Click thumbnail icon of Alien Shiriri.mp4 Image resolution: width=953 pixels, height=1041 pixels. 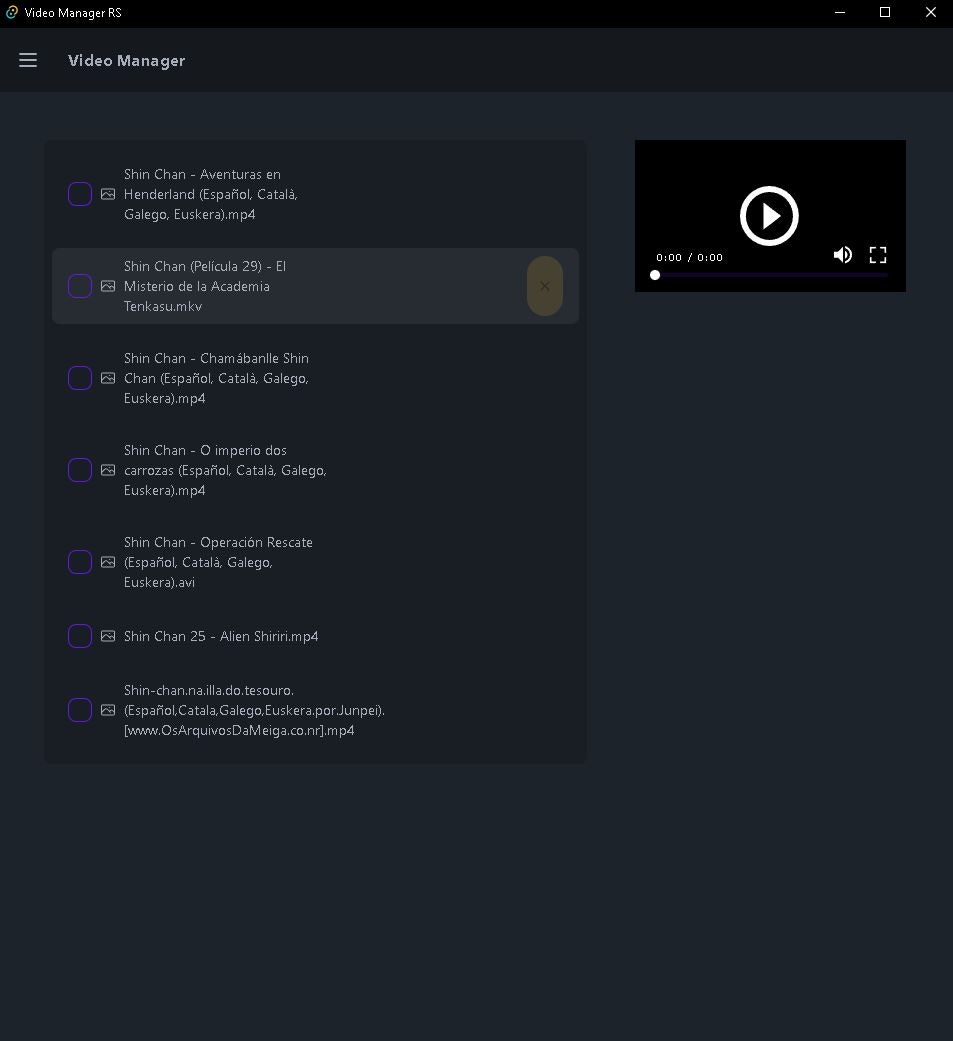108,636
